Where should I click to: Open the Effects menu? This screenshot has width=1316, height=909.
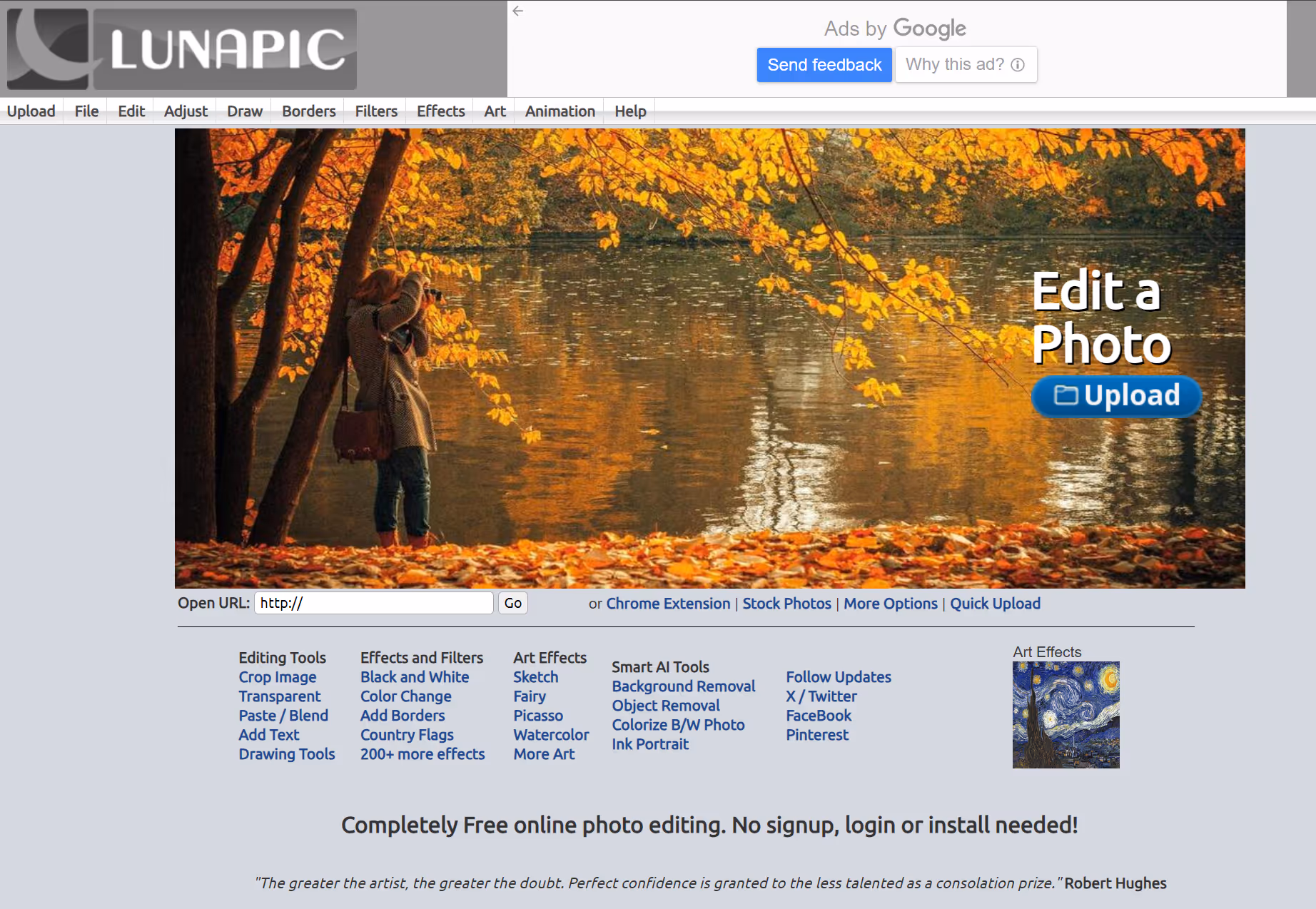tap(440, 111)
